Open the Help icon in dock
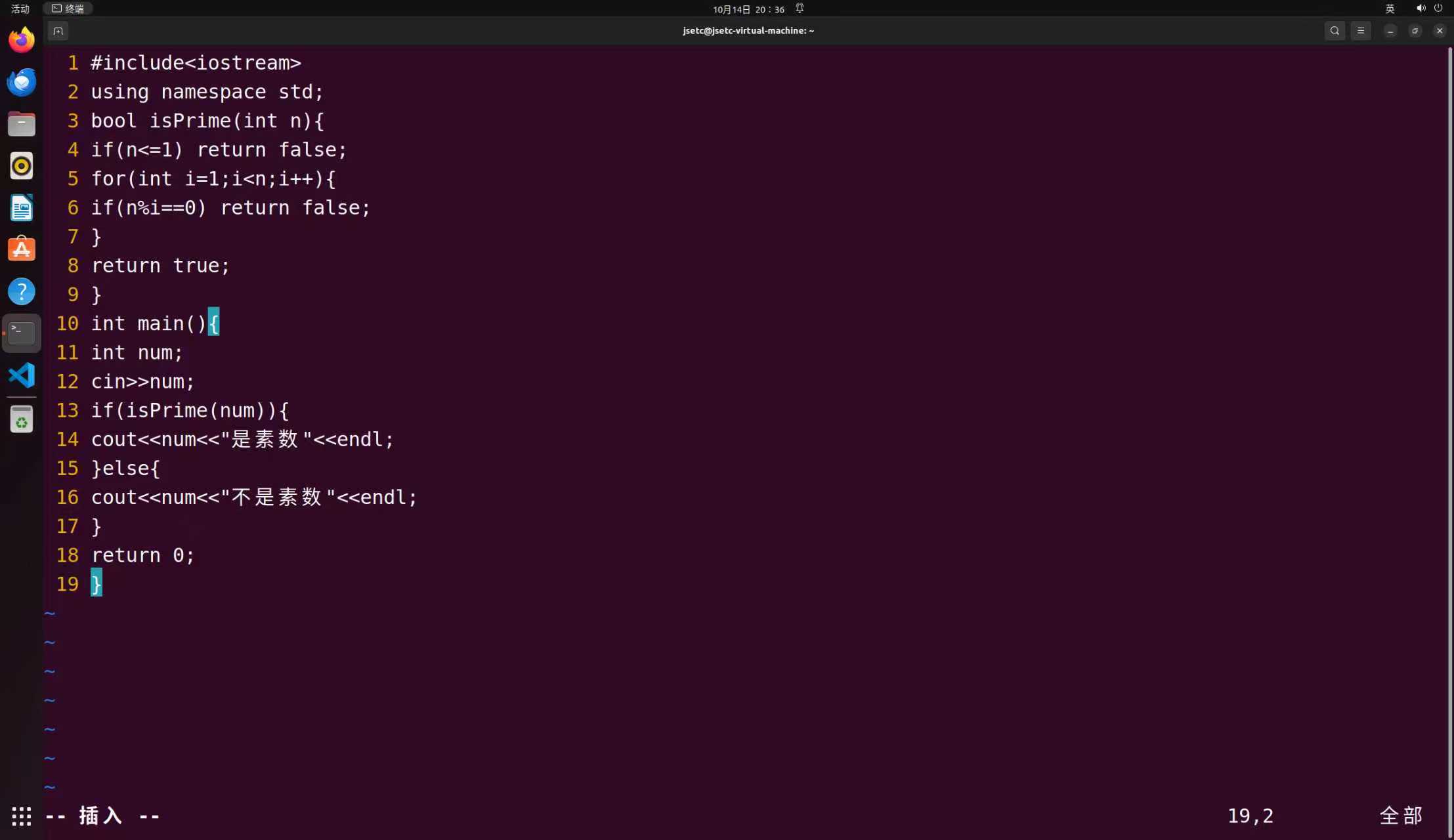This screenshot has height=840, width=1454. [22, 291]
